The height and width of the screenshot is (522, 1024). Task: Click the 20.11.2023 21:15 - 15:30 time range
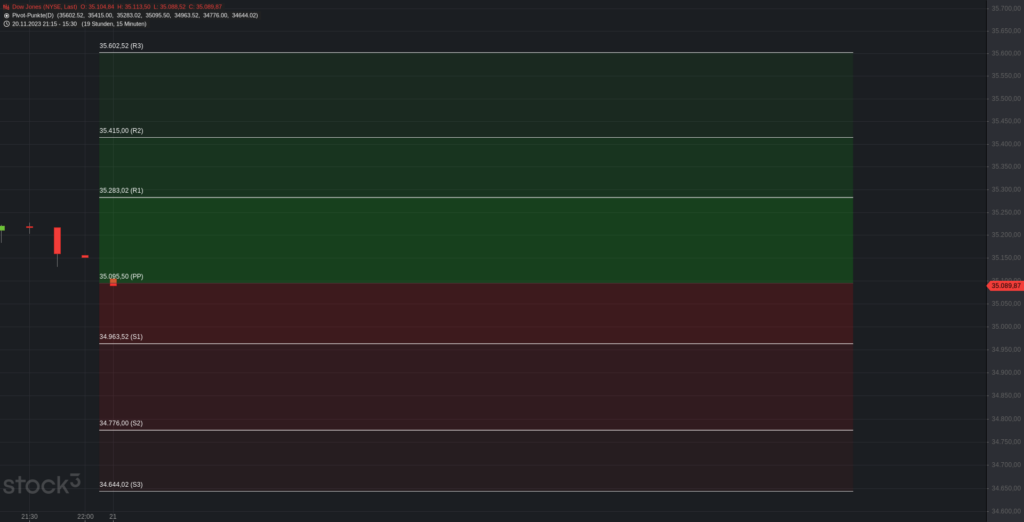44,24
